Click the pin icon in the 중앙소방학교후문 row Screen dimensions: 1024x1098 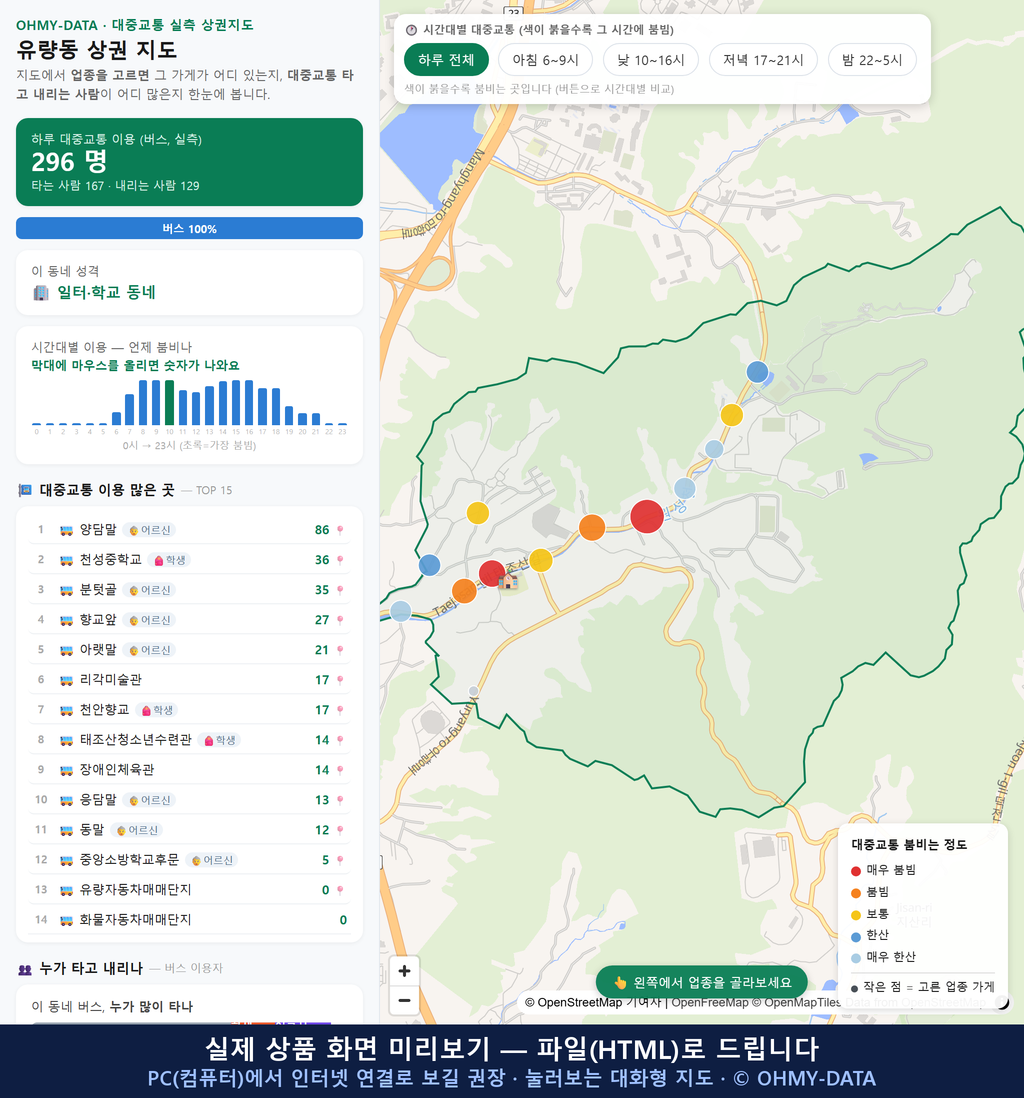pyautogui.click(x=340, y=861)
